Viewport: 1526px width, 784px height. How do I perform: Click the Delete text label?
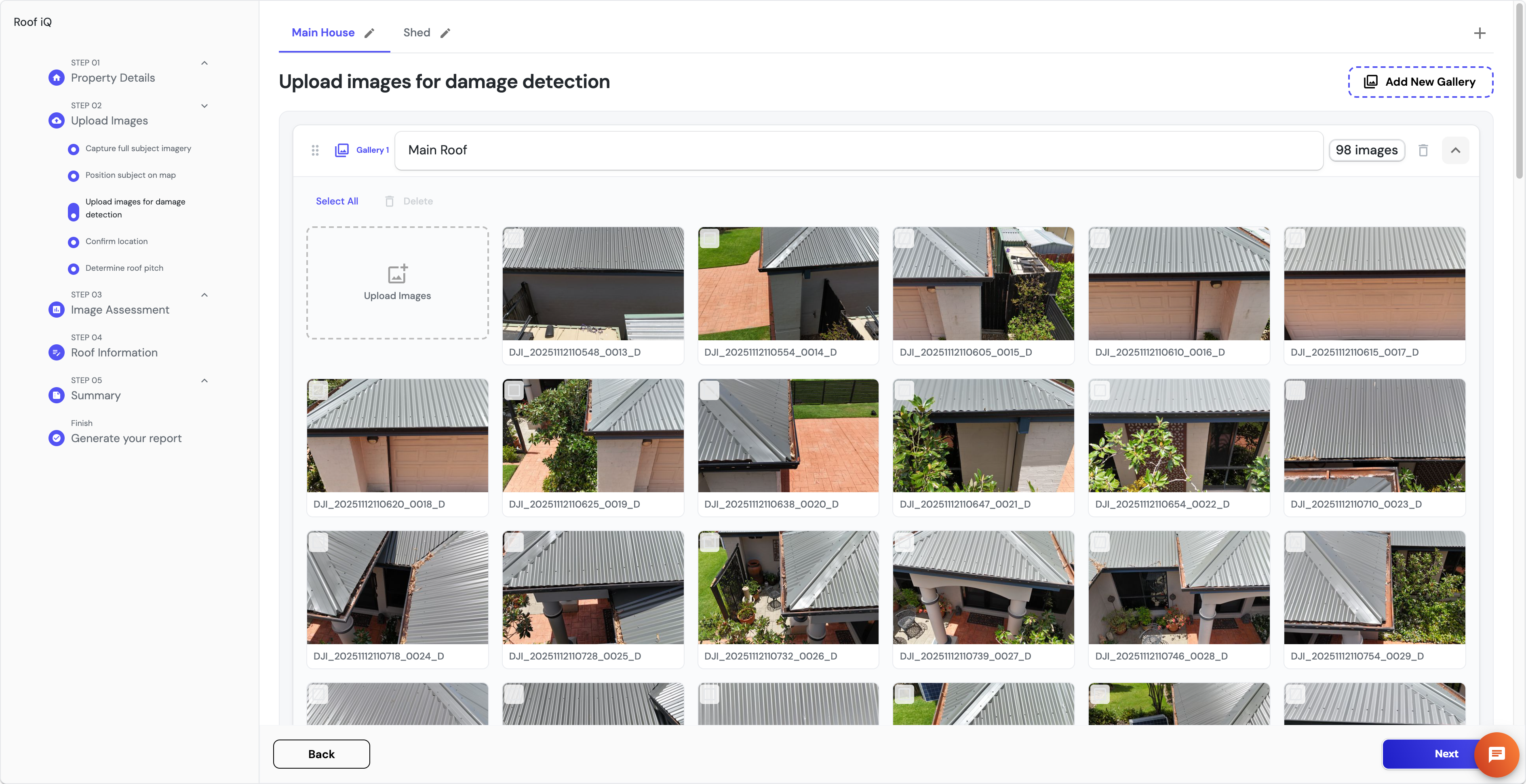417,202
